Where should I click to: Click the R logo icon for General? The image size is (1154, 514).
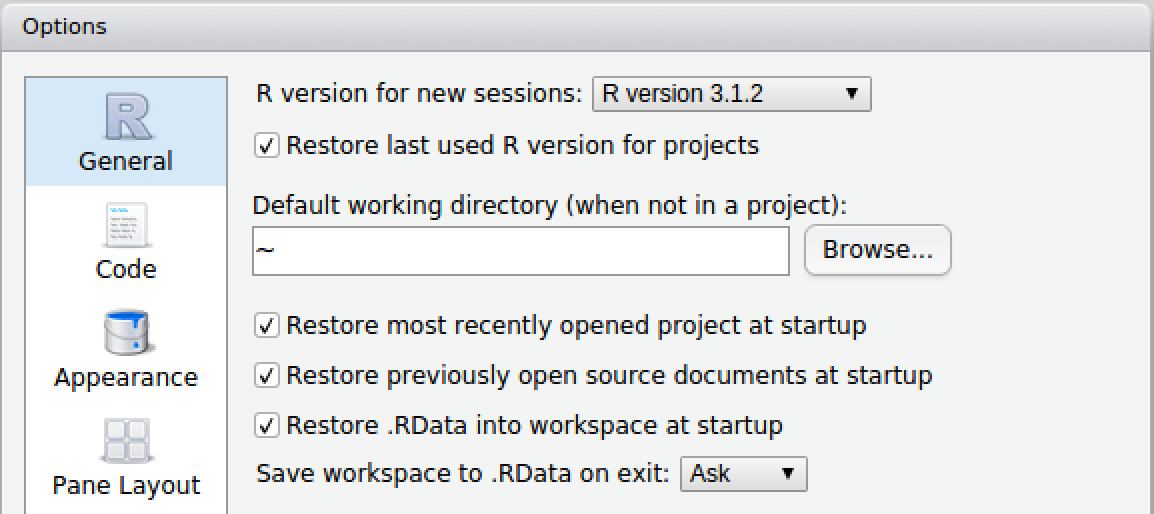pyautogui.click(x=126, y=116)
